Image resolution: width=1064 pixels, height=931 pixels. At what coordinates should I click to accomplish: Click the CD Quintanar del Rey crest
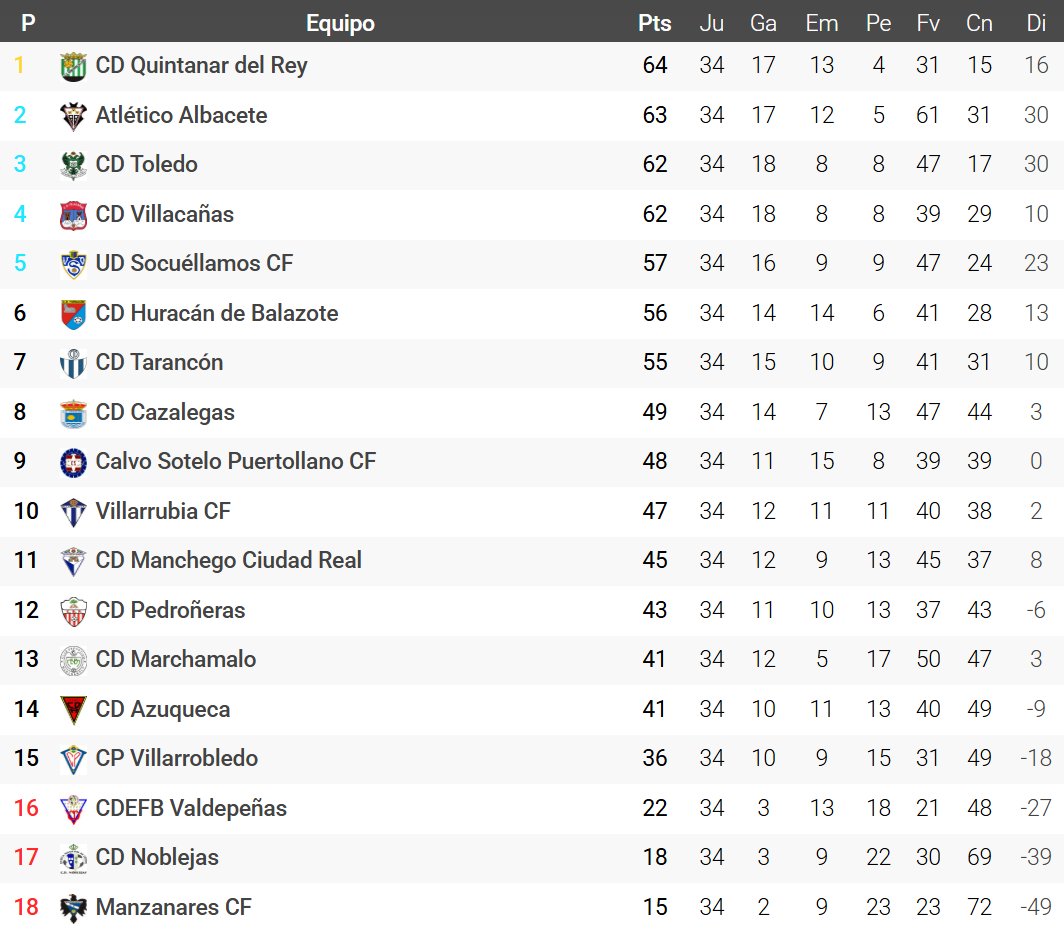click(x=73, y=66)
